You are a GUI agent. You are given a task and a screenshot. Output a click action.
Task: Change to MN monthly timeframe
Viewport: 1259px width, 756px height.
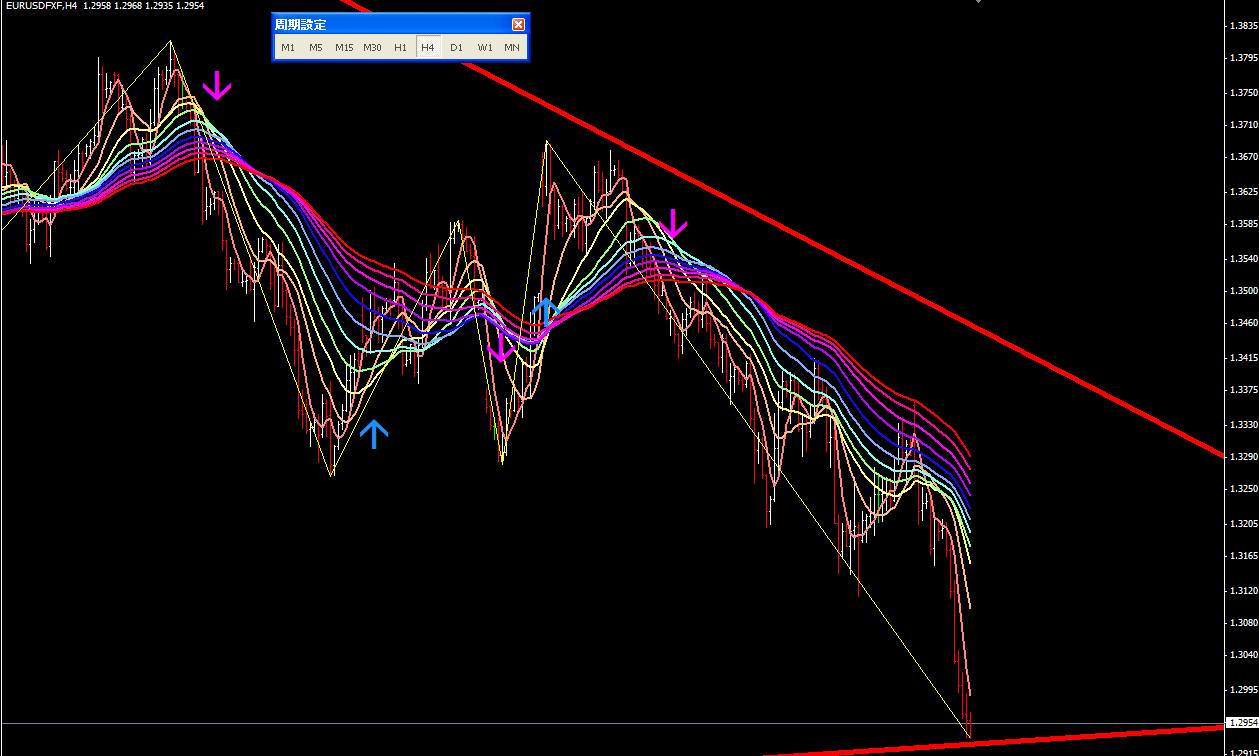click(x=512, y=47)
